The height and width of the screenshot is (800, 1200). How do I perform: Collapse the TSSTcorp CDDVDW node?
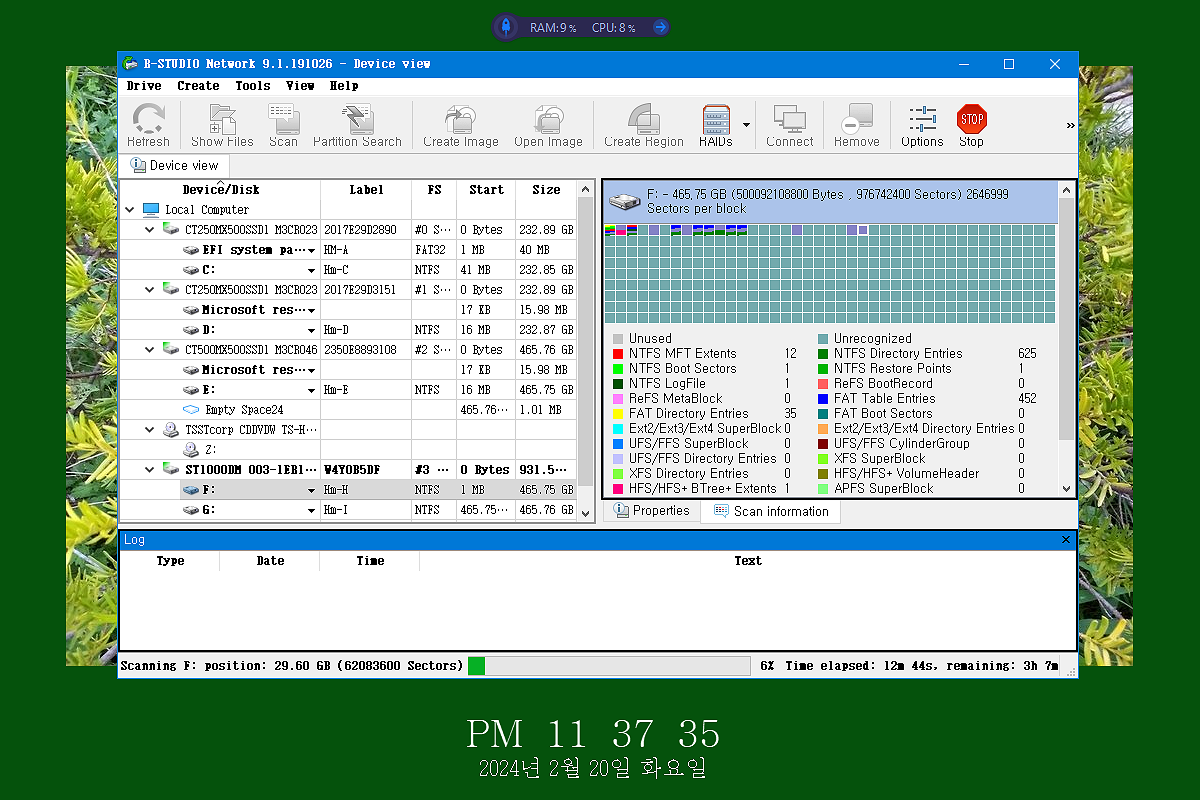click(150, 430)
